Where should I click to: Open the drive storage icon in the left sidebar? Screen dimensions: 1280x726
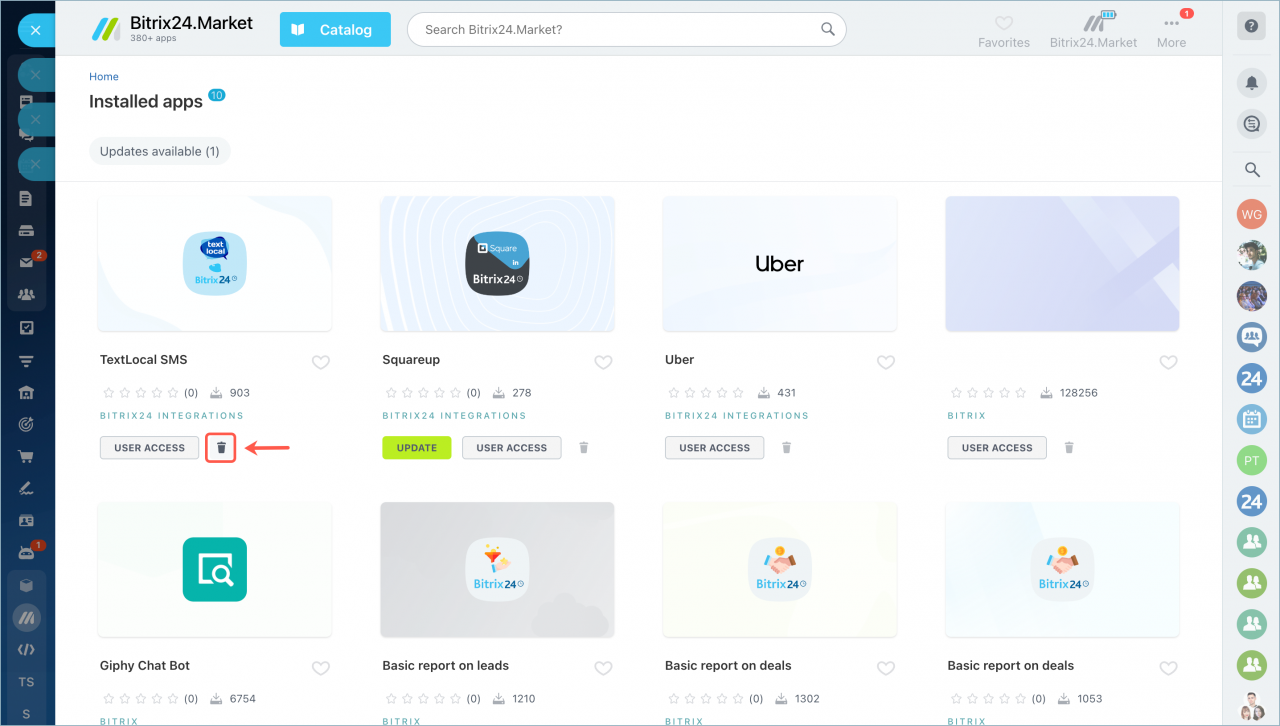coord(27,230)
